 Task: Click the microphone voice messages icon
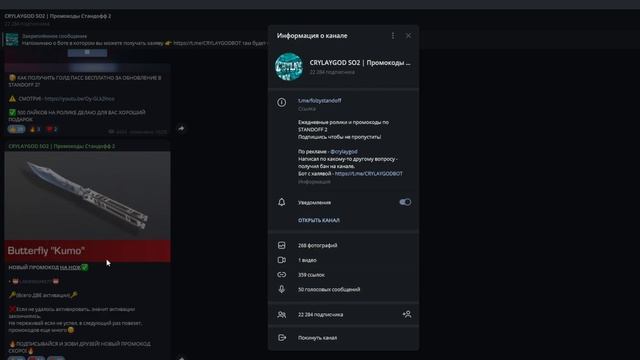[282, 289]
